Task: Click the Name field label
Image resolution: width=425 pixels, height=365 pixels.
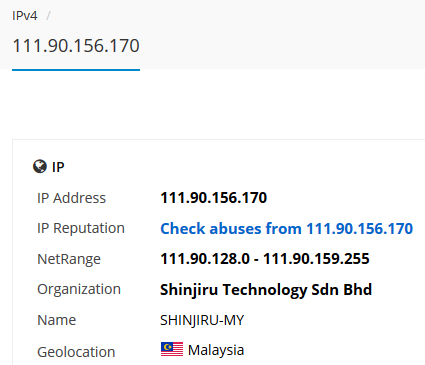Action: 57,320
